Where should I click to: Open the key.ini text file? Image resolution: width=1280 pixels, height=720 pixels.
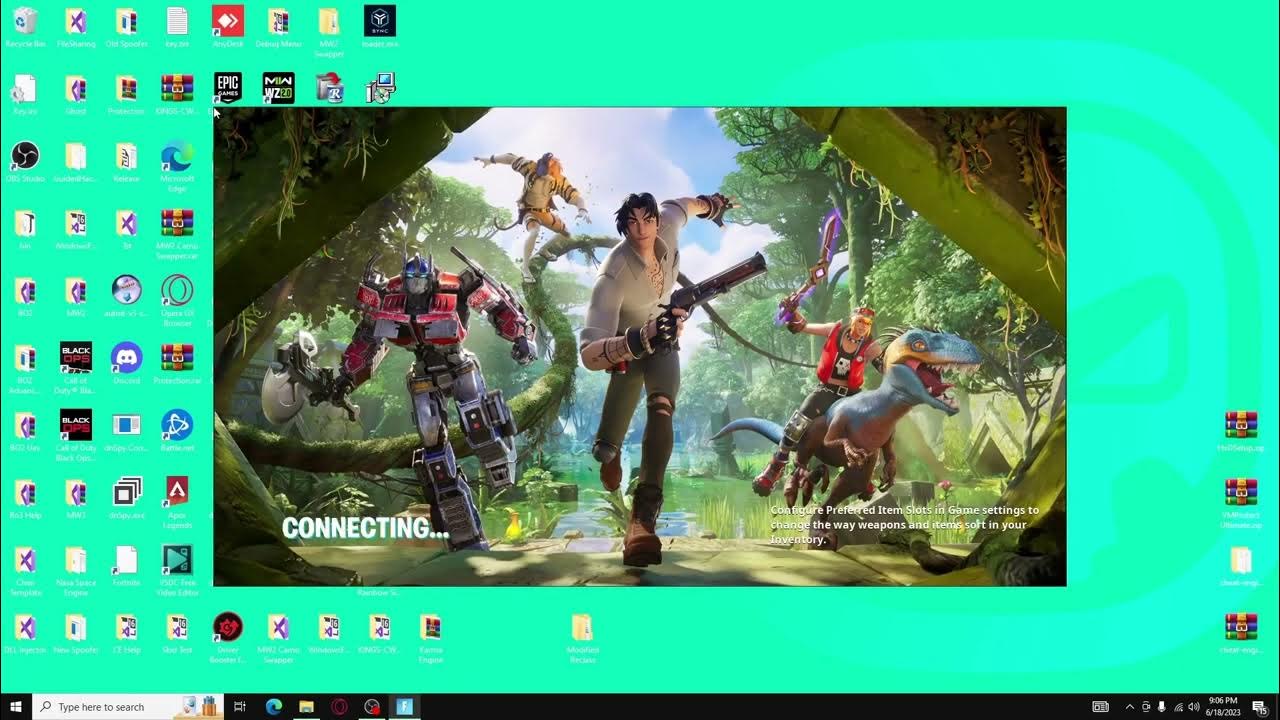click(177, 27)
